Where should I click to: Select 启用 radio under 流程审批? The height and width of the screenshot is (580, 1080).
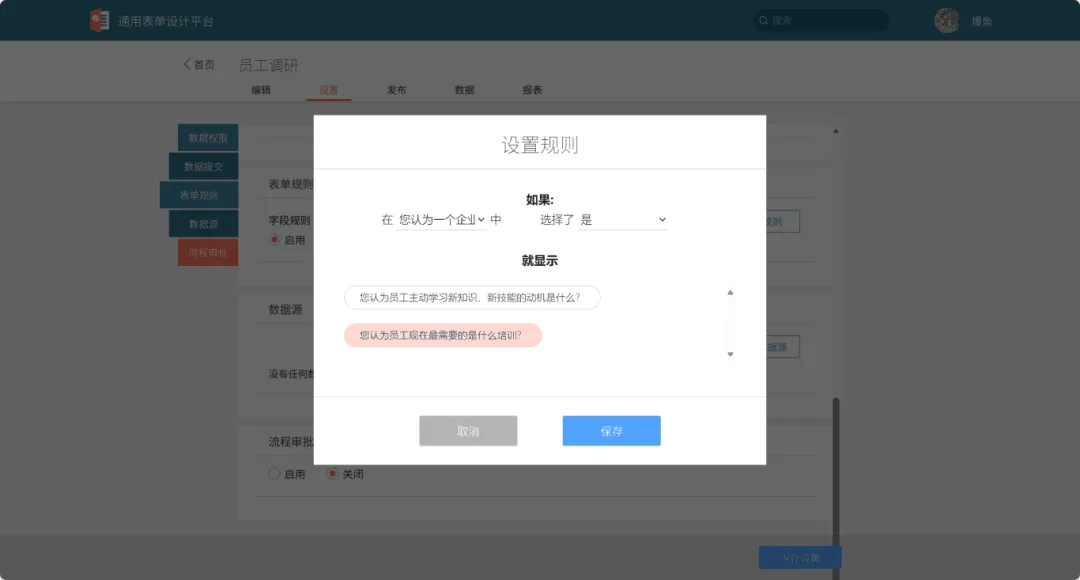275,474
